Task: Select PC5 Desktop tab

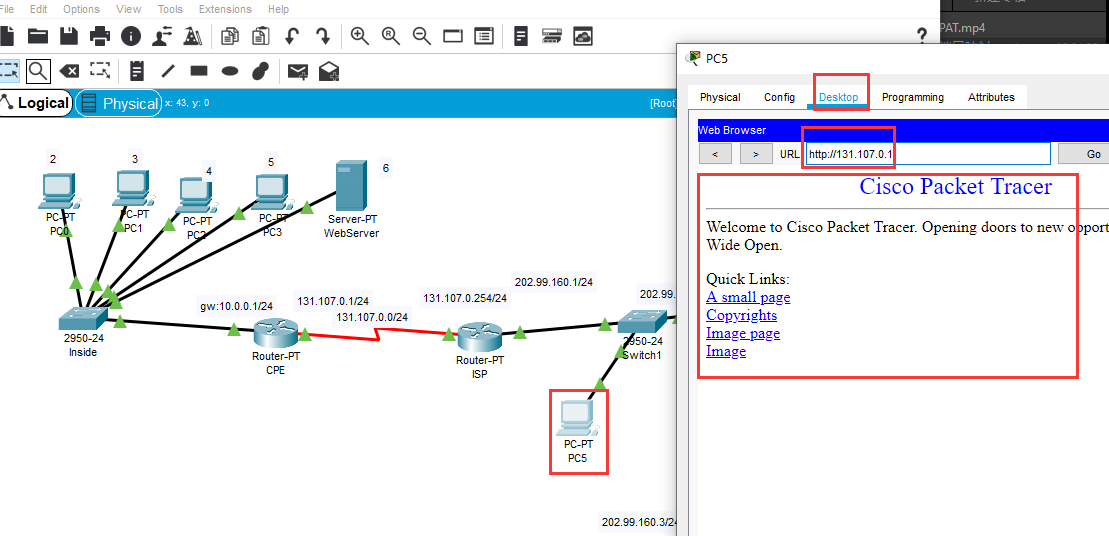Action: click(x=839, y=98)
